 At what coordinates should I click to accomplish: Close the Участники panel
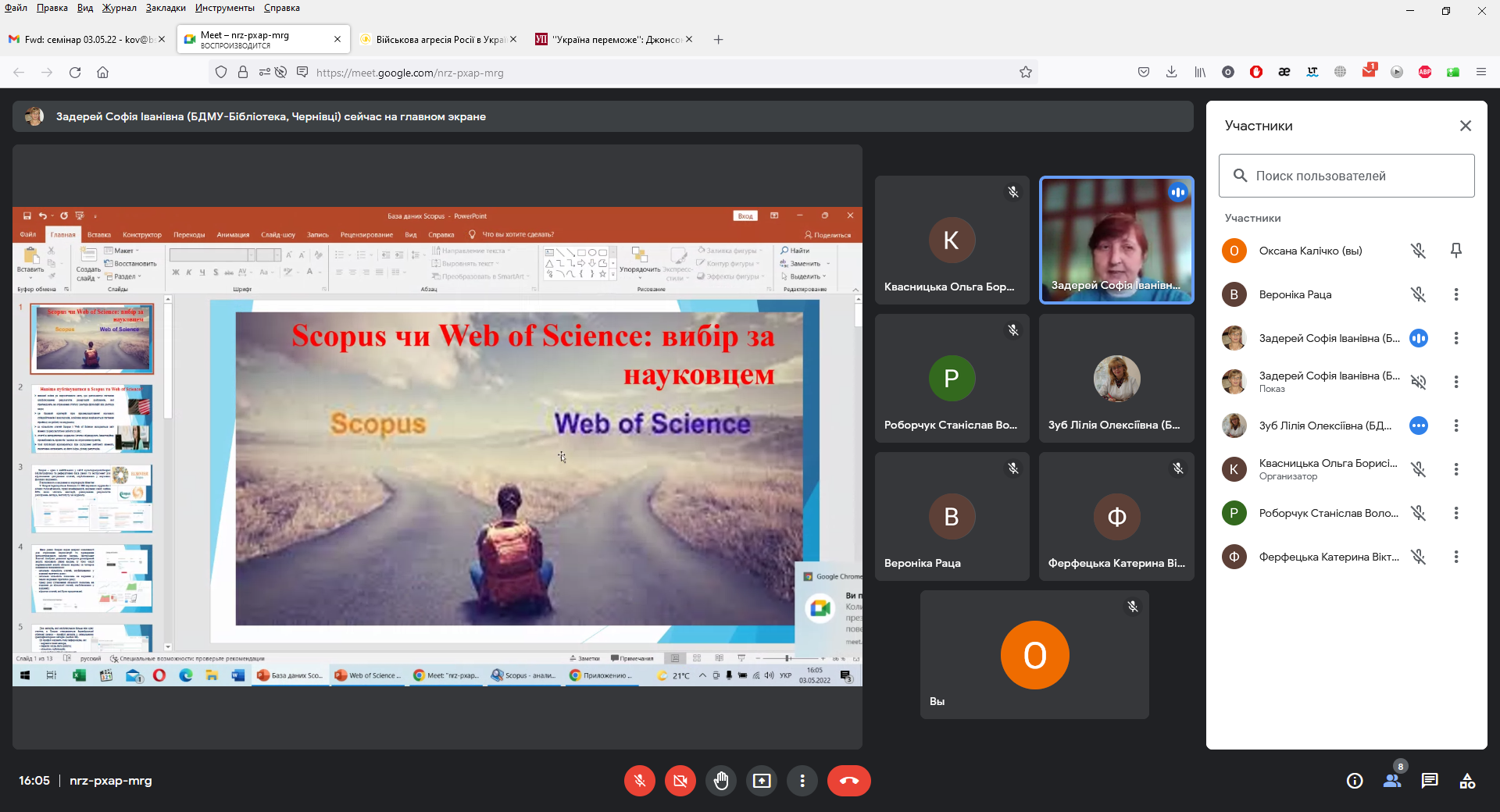click(x=1466, y=126)
